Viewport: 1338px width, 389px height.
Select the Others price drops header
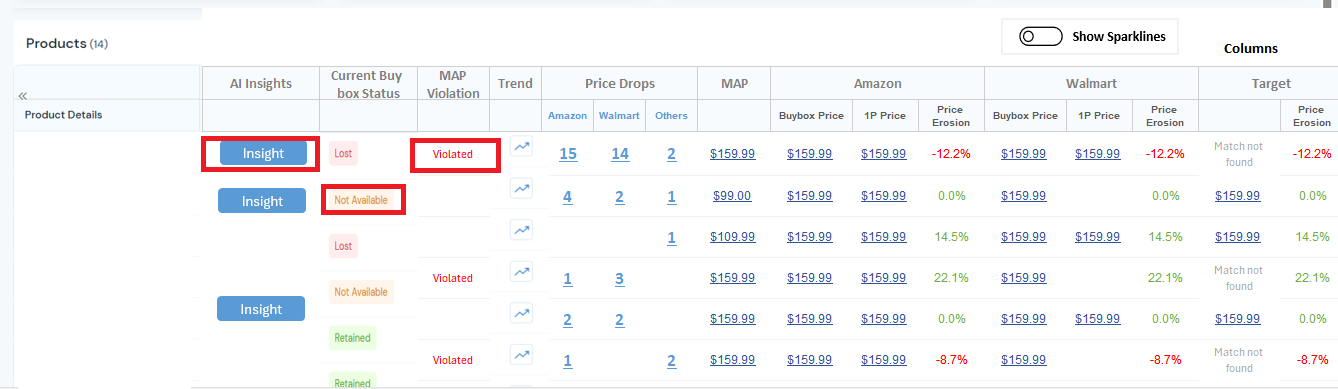pyautogui.click(x=671, y=115)
